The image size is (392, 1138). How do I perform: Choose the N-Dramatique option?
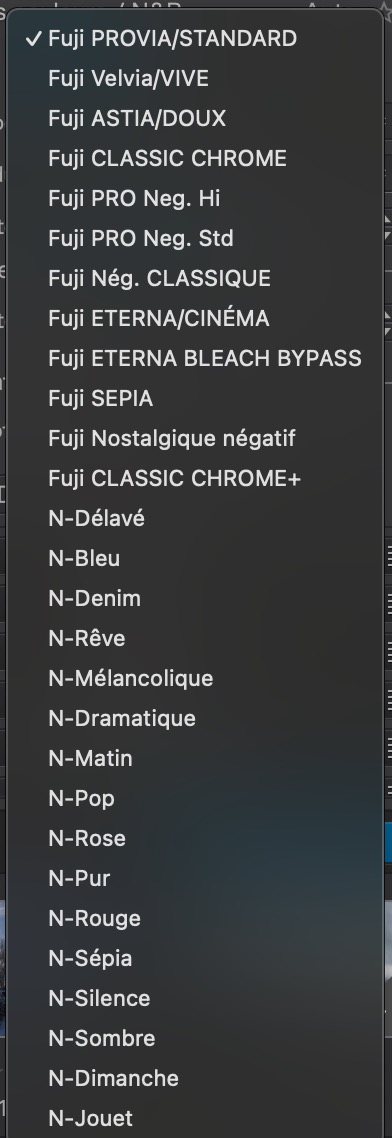tap(195, 718)
